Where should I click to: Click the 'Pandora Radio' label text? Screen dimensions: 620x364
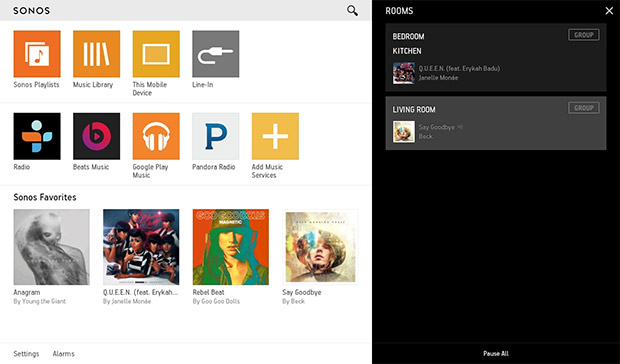coord(214,167)
